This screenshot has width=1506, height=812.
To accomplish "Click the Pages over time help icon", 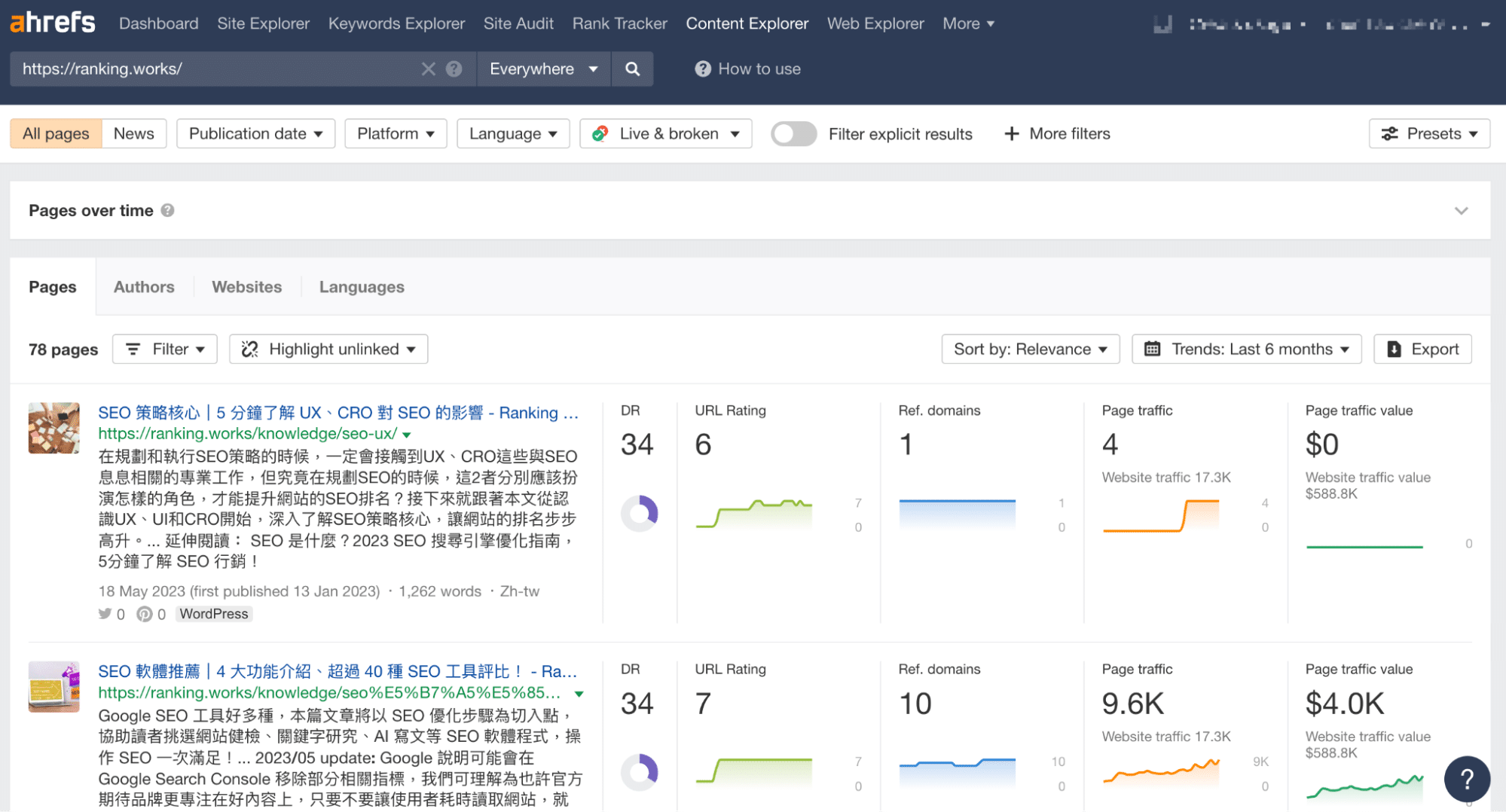I will (168, 210).
